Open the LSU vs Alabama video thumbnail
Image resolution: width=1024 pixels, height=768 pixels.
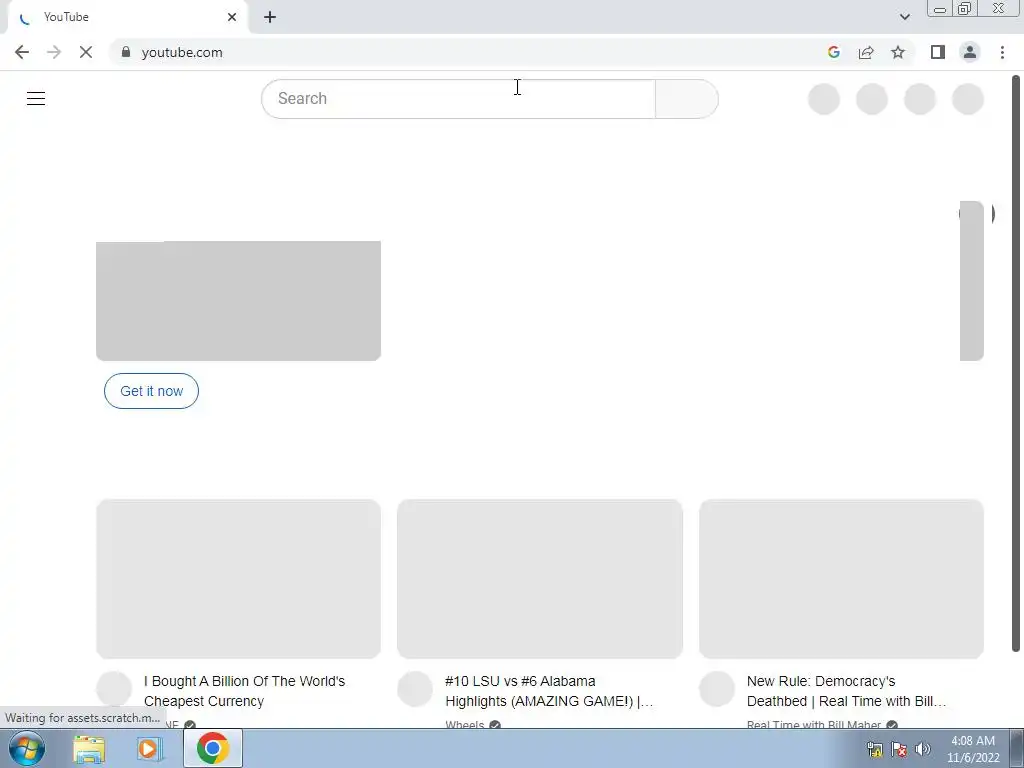(540, 579)
